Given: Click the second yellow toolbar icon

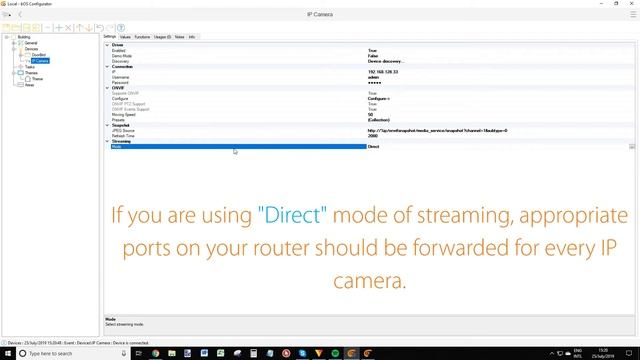Looking at the screenshot, I should coord(16,28).
